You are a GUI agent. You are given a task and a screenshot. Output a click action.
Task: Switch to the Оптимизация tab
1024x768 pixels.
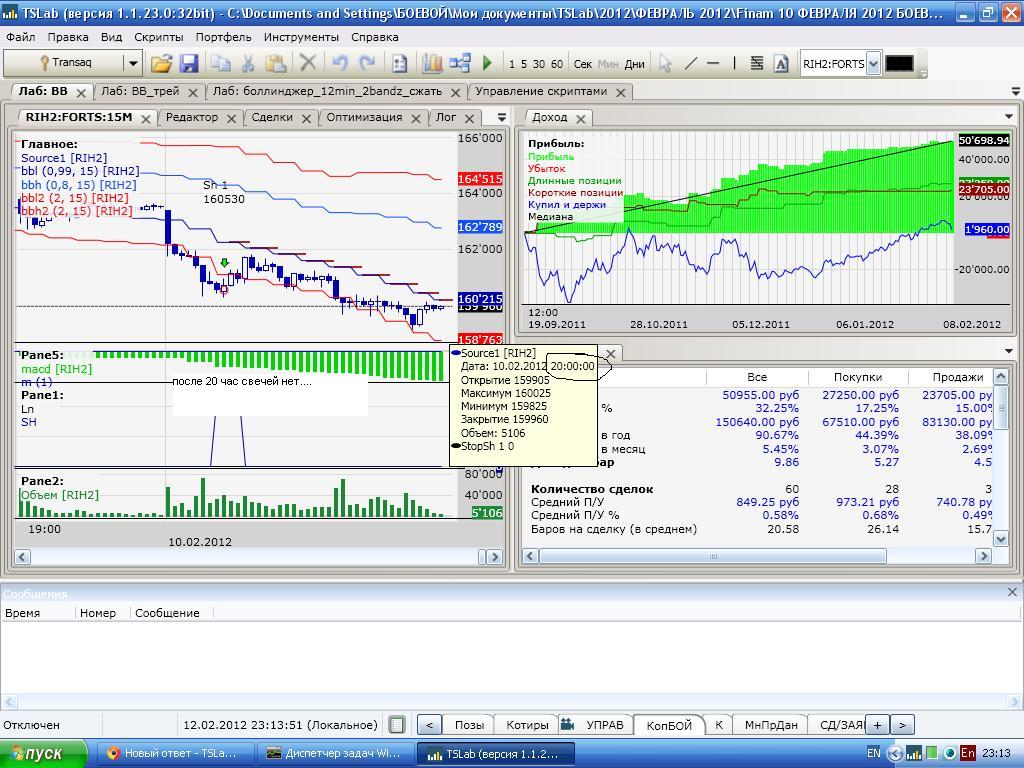pyautogui.click(x=364, y=117)
